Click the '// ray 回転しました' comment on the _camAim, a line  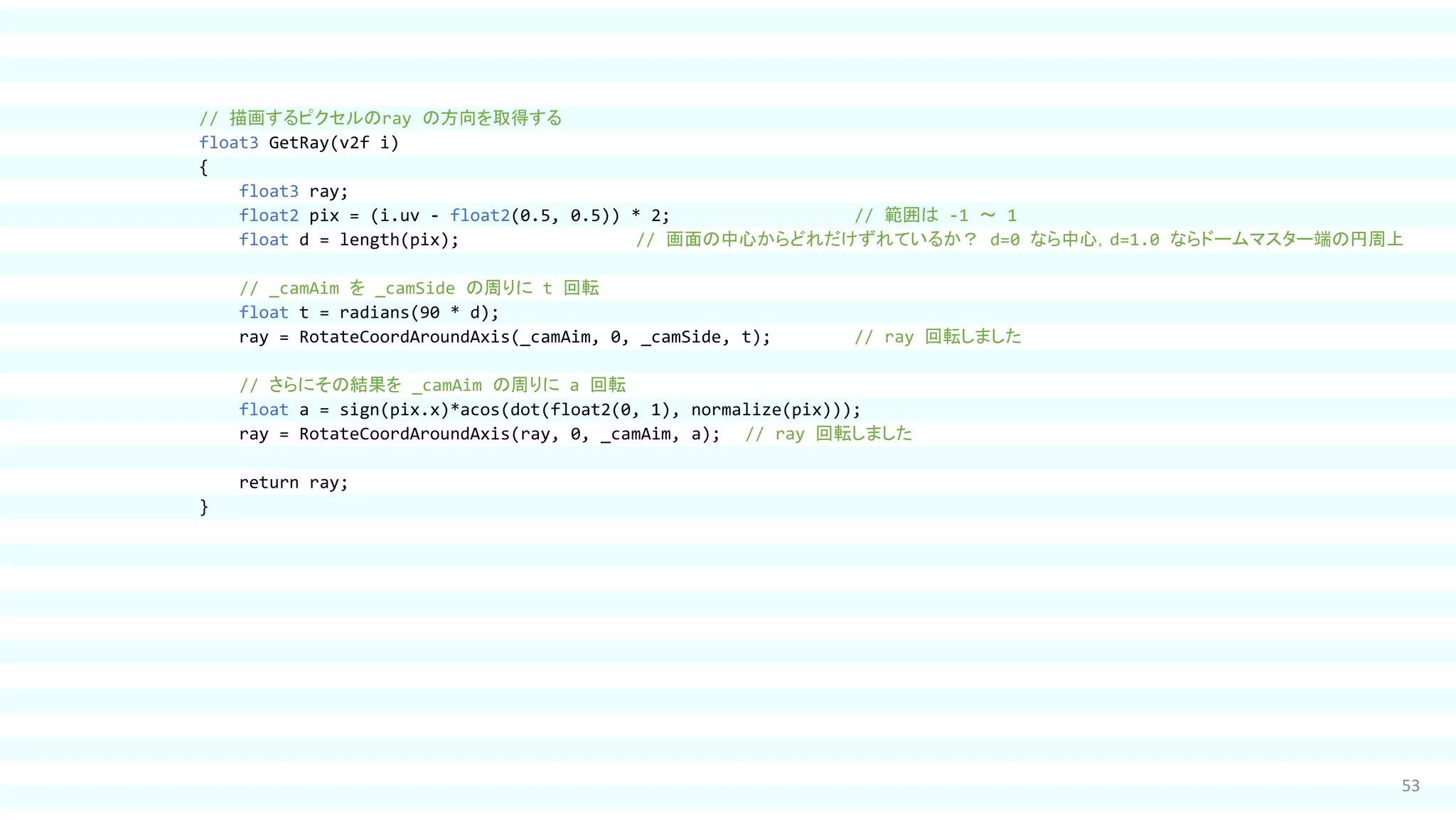[829, 434]
